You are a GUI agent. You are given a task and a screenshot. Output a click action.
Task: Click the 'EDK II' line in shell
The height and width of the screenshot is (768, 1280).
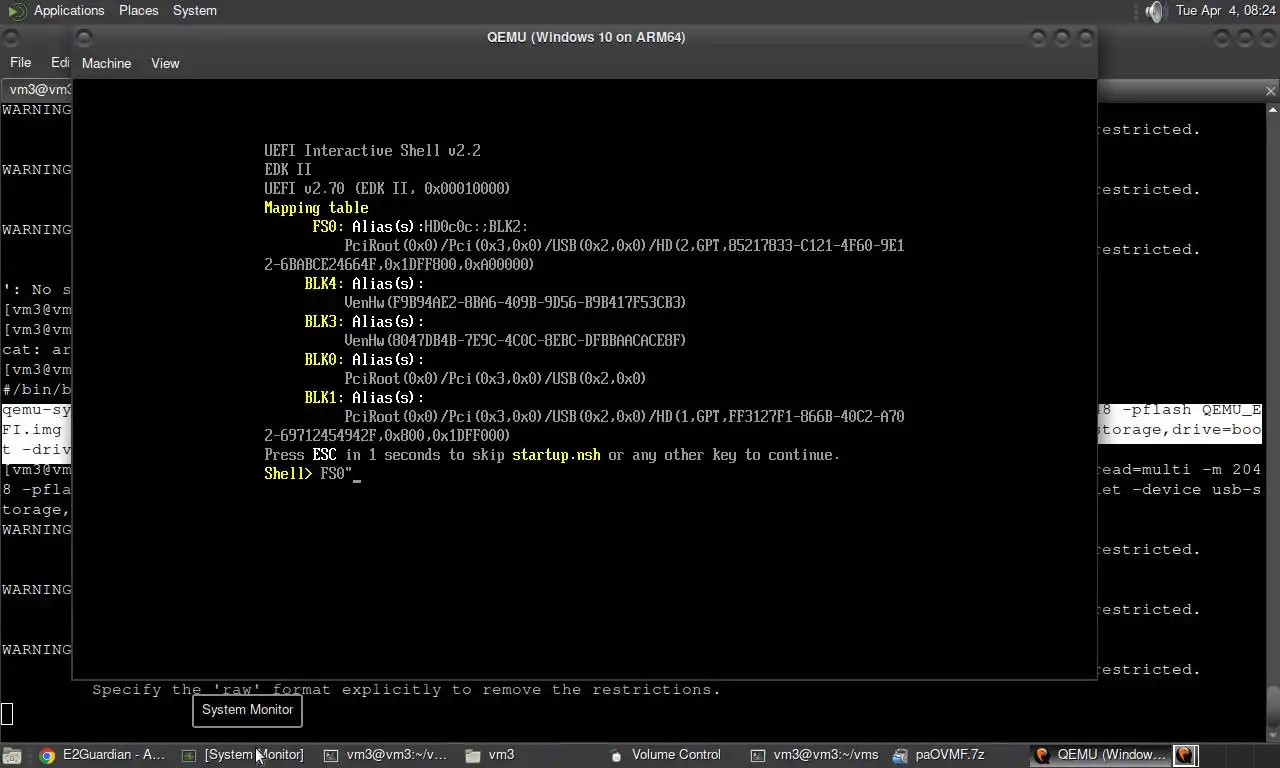coord(288,170)
